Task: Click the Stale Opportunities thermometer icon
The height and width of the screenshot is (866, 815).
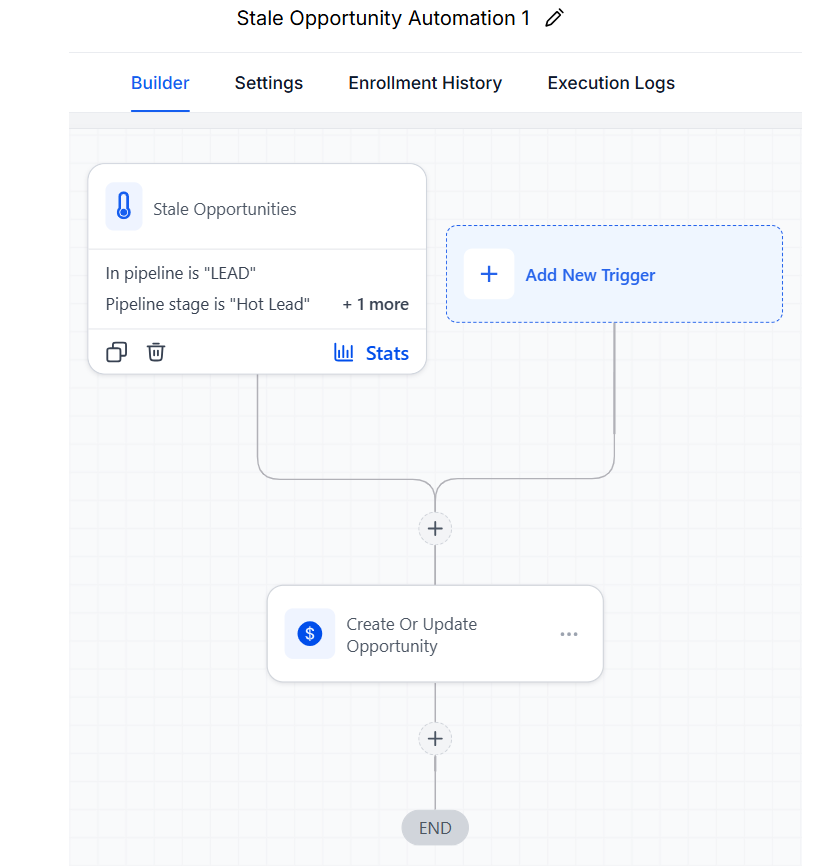Action: click(124, 206)
